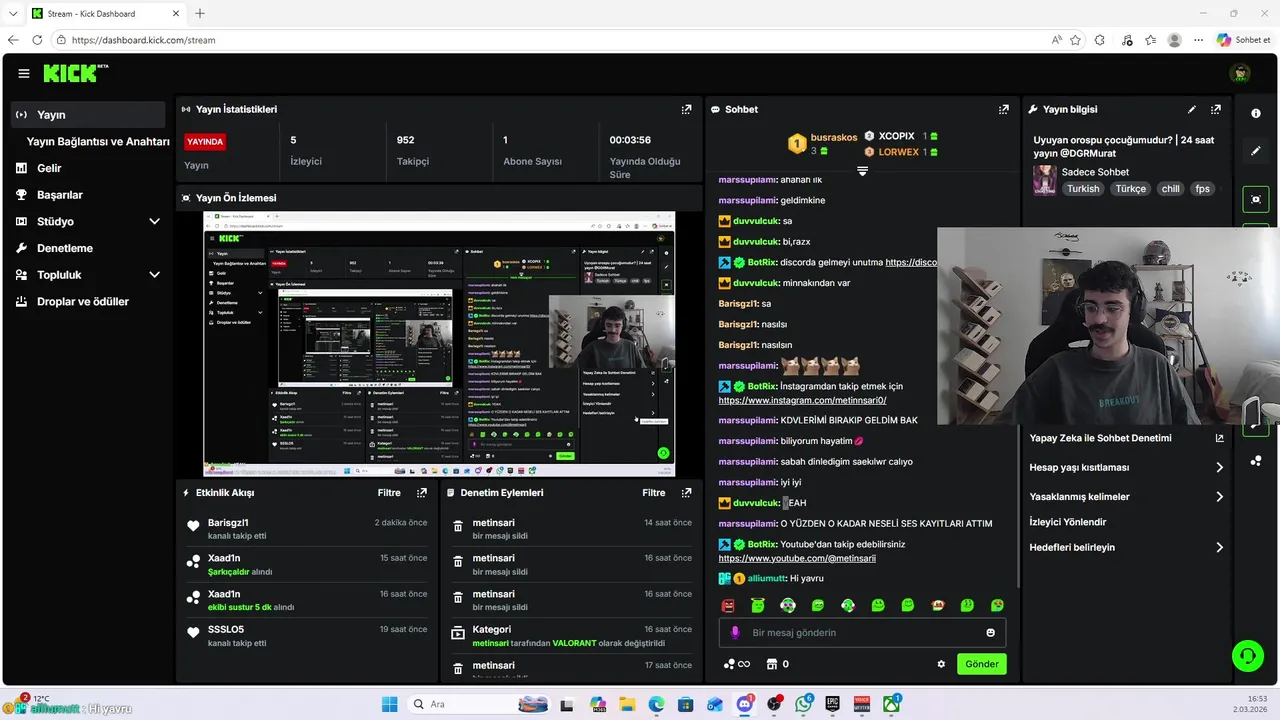Open the Yayın sidebar page

coord(88,114)
